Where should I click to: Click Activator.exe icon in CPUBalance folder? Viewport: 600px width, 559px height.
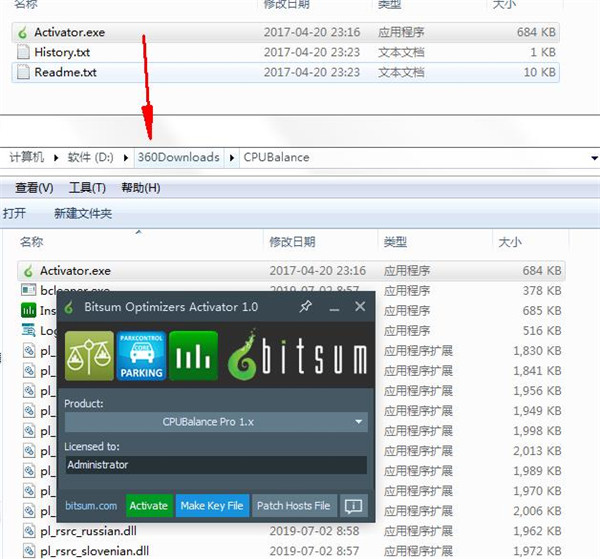[28, 271]
